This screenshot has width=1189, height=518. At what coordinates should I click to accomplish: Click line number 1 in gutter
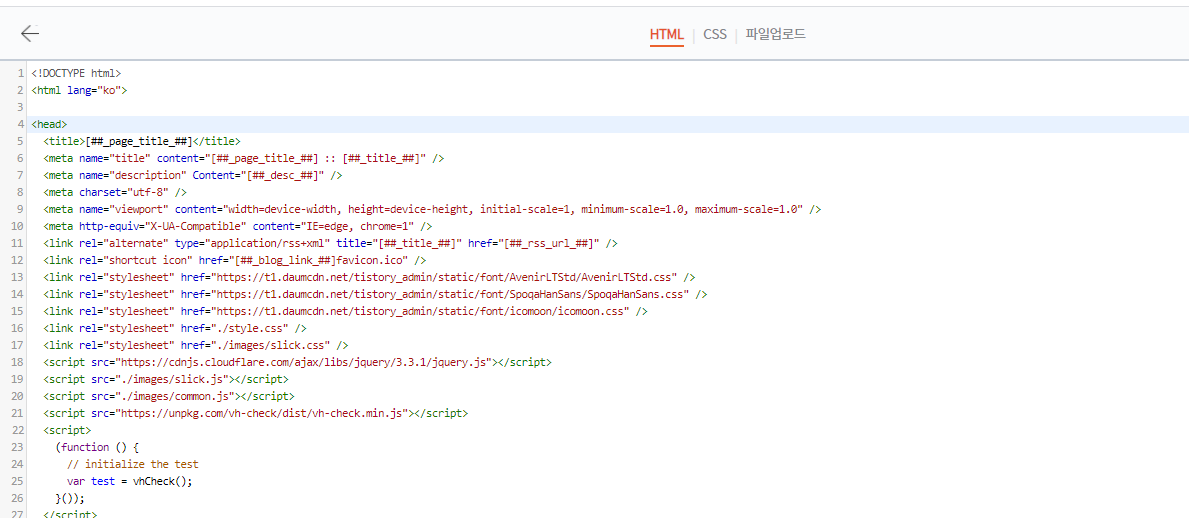(x=20, y=74)
